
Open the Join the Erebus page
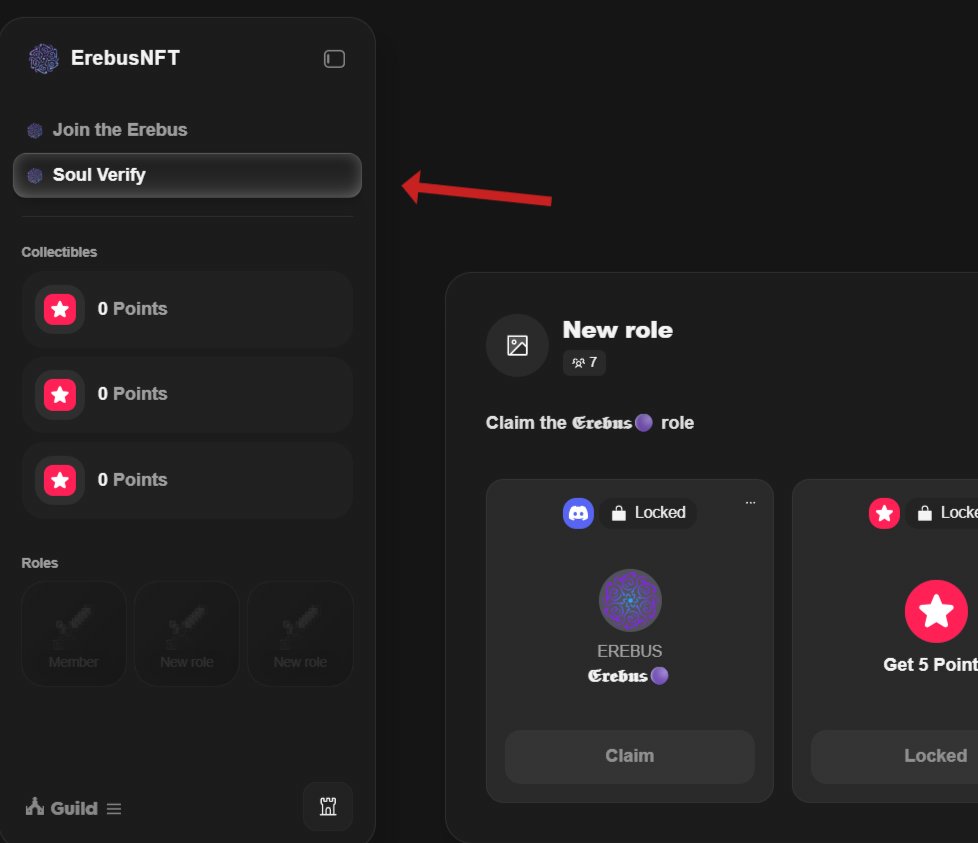click(187, 130)
